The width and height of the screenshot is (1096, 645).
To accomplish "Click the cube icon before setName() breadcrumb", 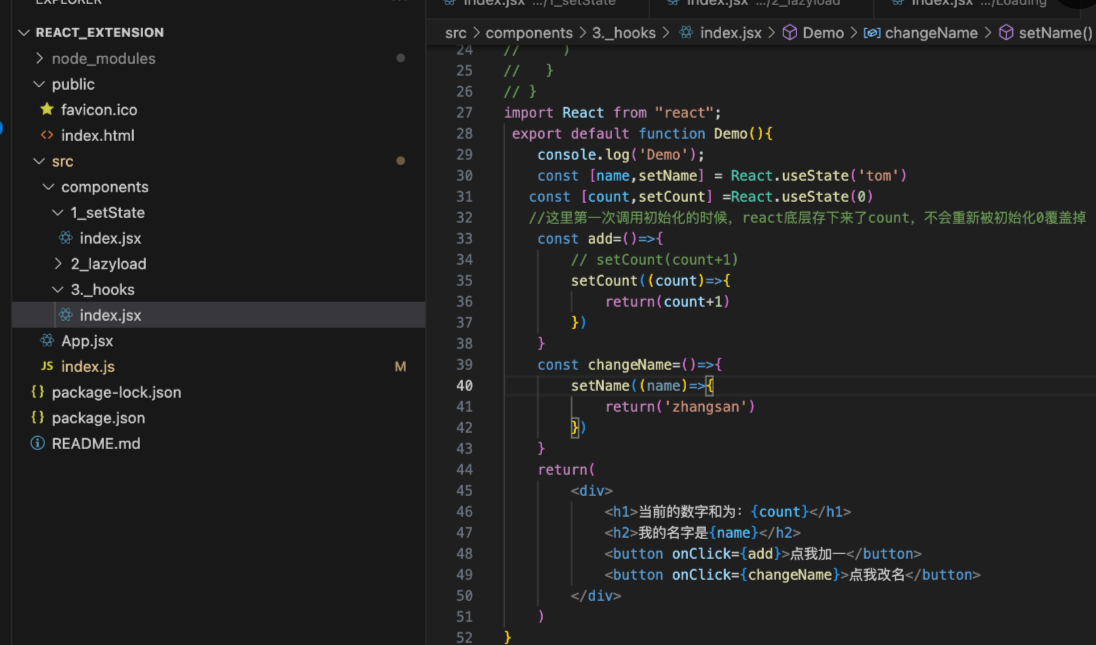I will coord(1006,33).
